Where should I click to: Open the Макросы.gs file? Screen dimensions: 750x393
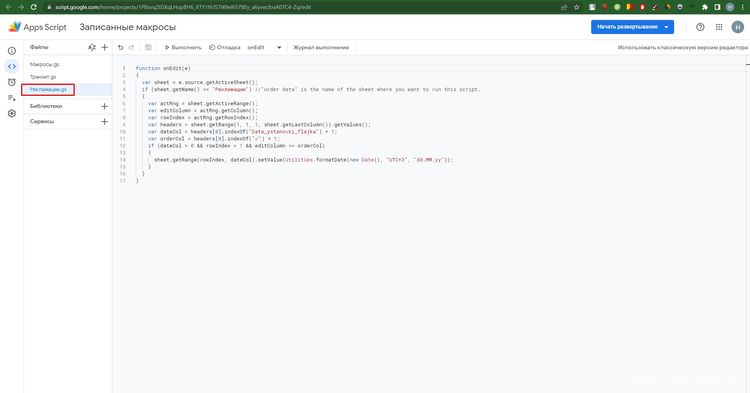click(44, 64)
